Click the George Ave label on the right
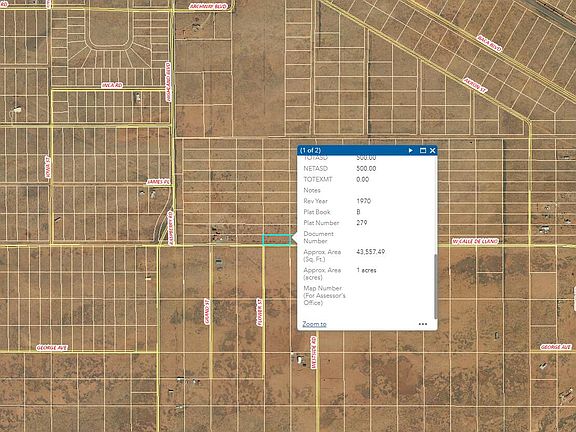The width and height of the screenshot is (576, 432). click(x=556, y=347)
